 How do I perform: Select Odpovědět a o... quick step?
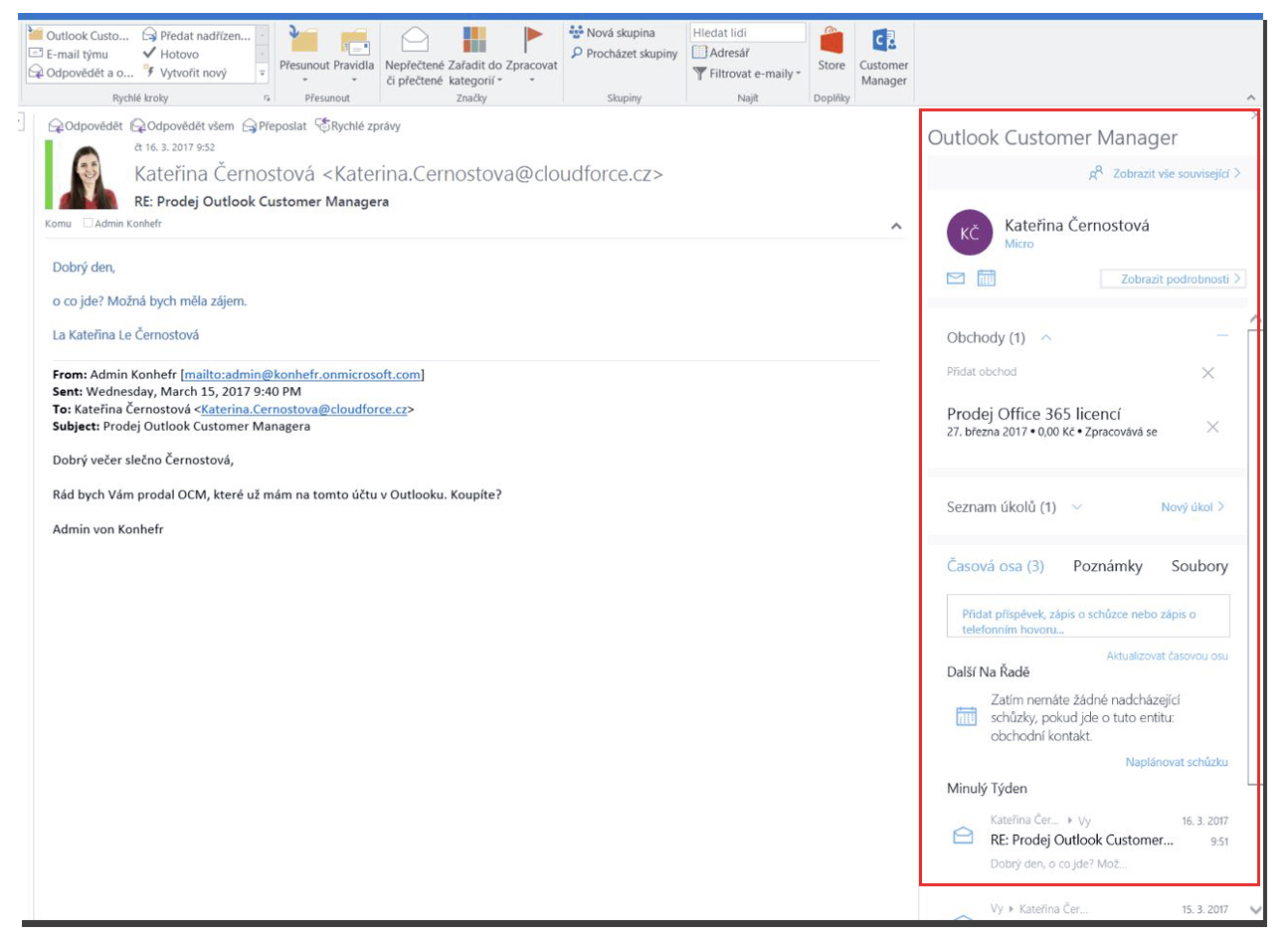click(81, 73)
